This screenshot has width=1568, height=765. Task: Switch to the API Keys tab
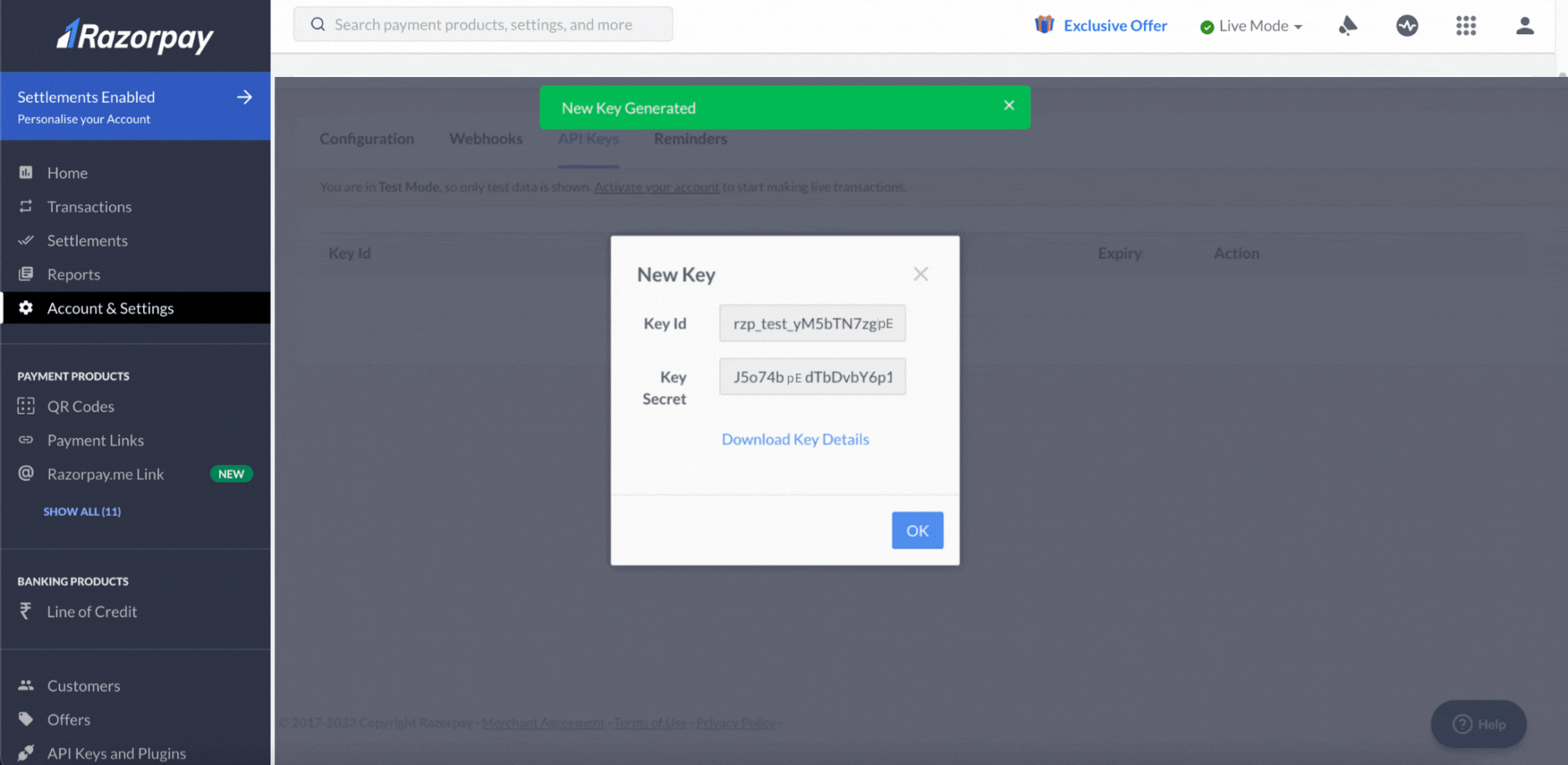[588, 139]
